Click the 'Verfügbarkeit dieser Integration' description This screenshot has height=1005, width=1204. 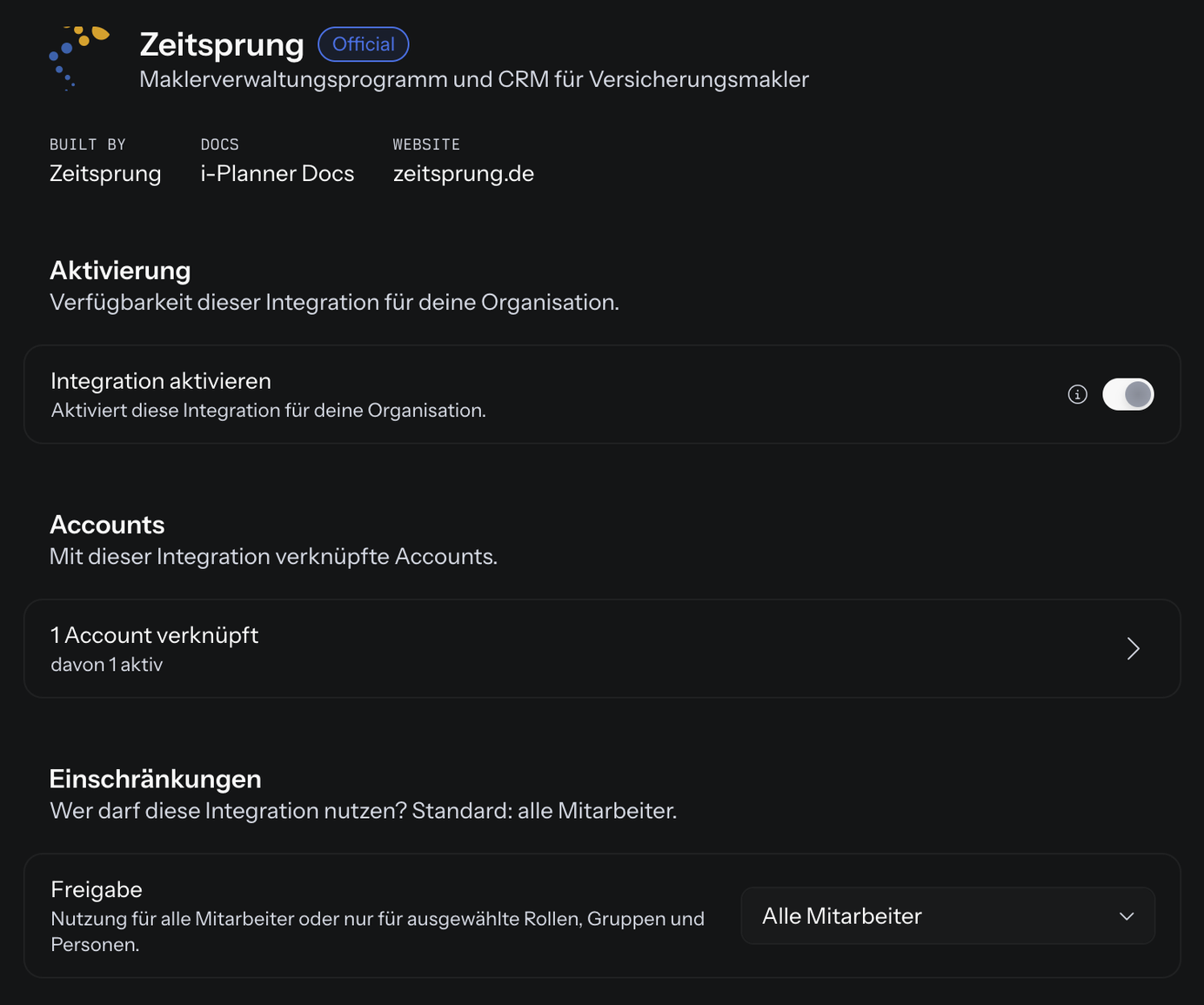click(334, 302)
